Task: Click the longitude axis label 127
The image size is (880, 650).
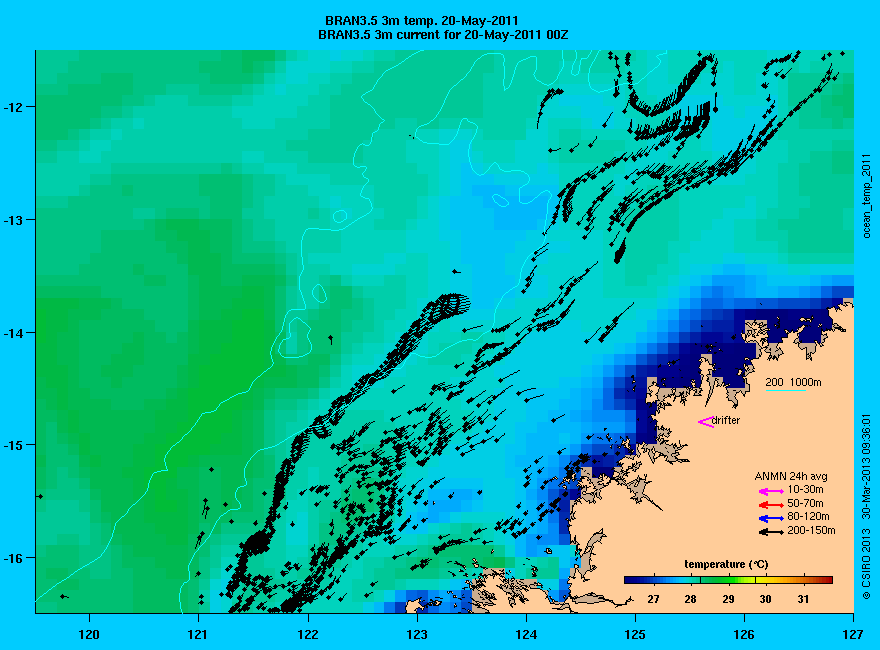Action: coord(854,635)
